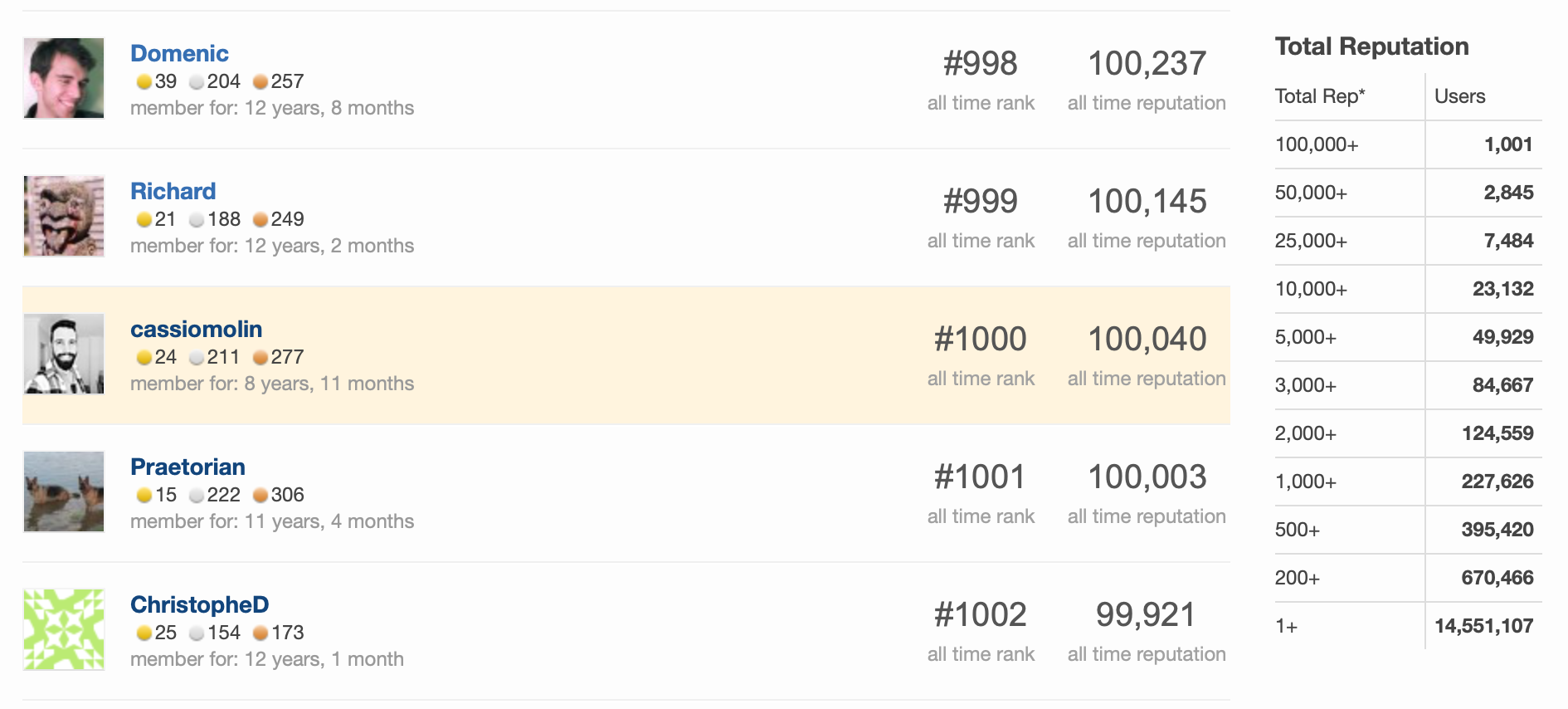Click Richard's mask avatar image

(x=64, y=216)
